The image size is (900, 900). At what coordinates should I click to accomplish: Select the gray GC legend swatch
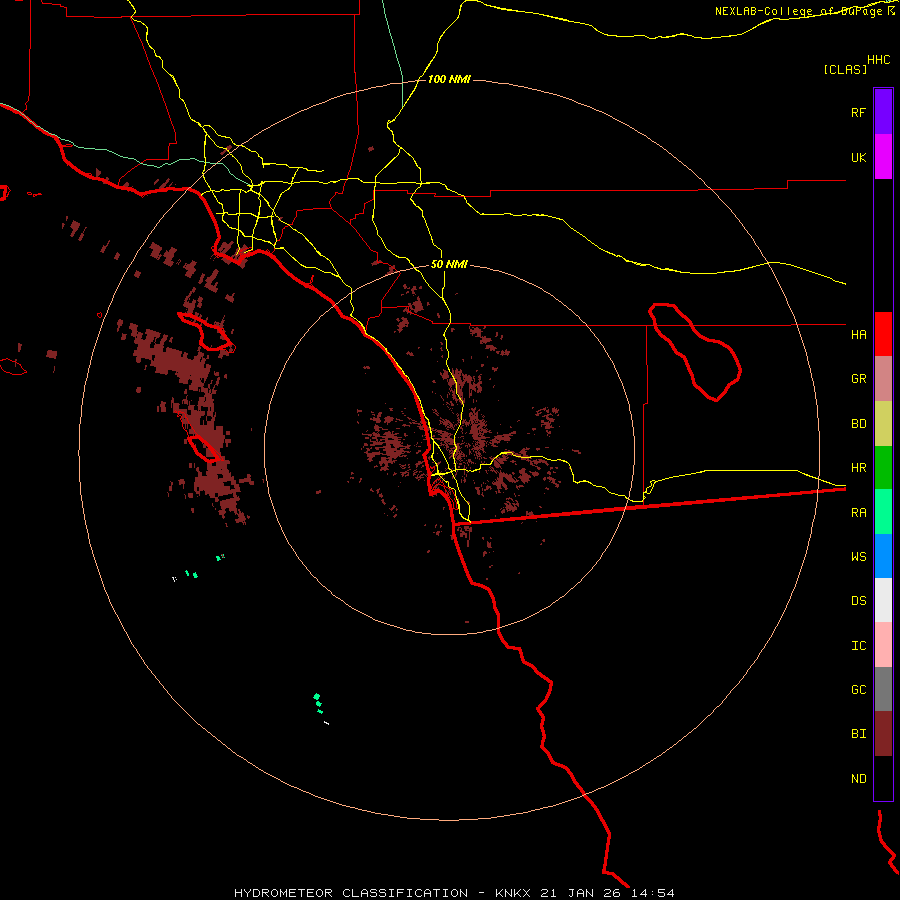883,689
